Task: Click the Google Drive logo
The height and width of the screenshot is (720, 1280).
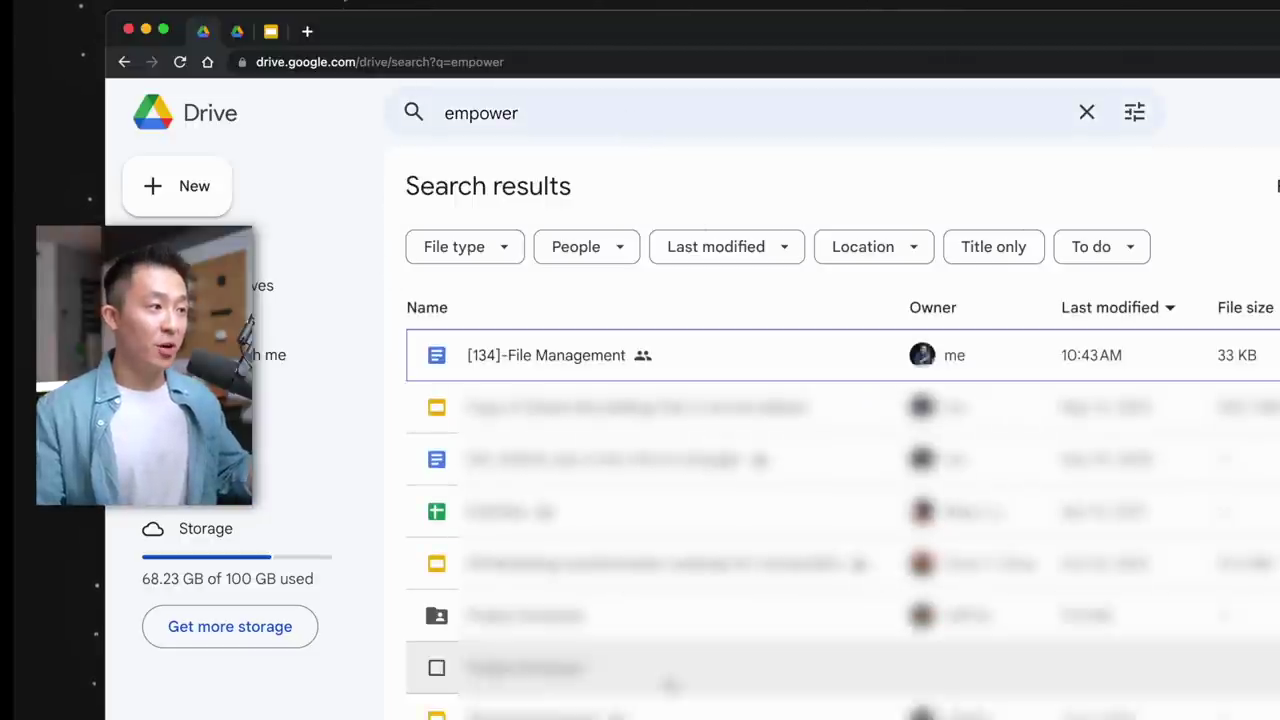Action: click(x=153, y=113)
